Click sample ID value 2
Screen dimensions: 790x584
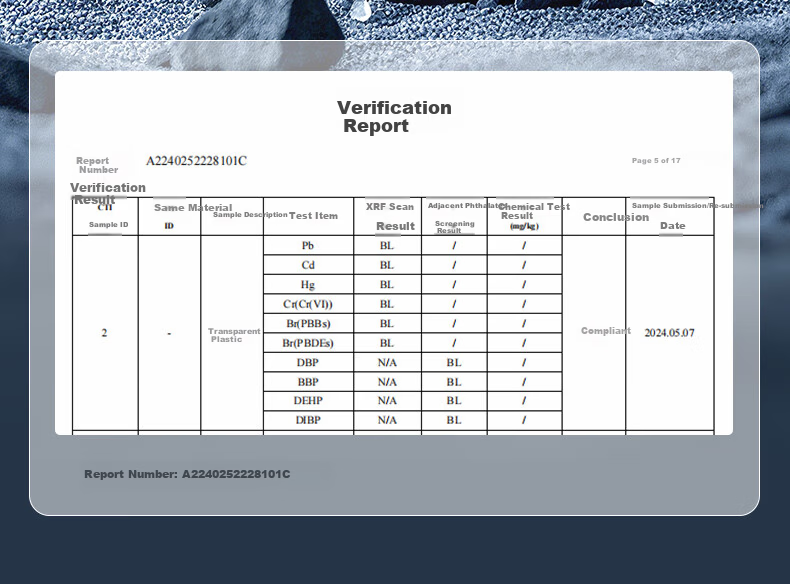(104, 333)
